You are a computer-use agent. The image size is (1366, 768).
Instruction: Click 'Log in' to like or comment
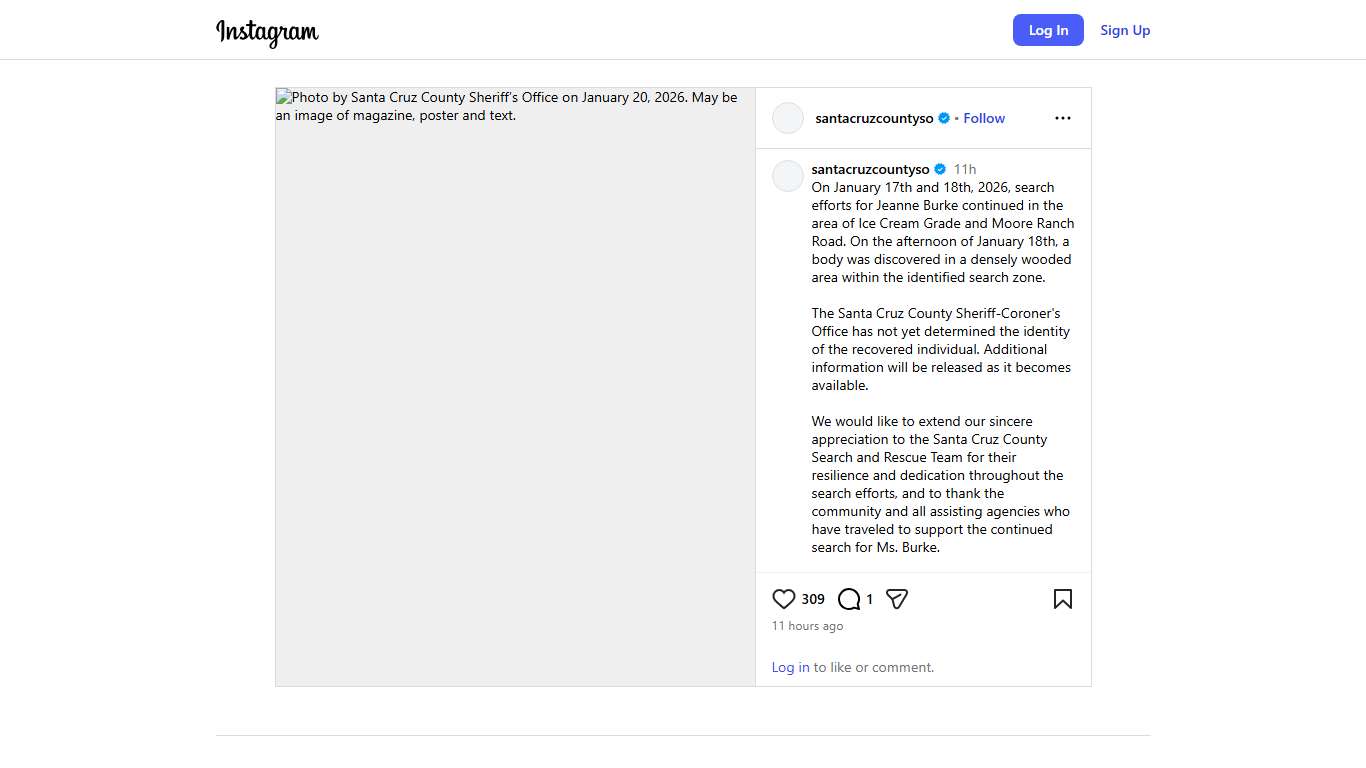(x=790, y=667)
